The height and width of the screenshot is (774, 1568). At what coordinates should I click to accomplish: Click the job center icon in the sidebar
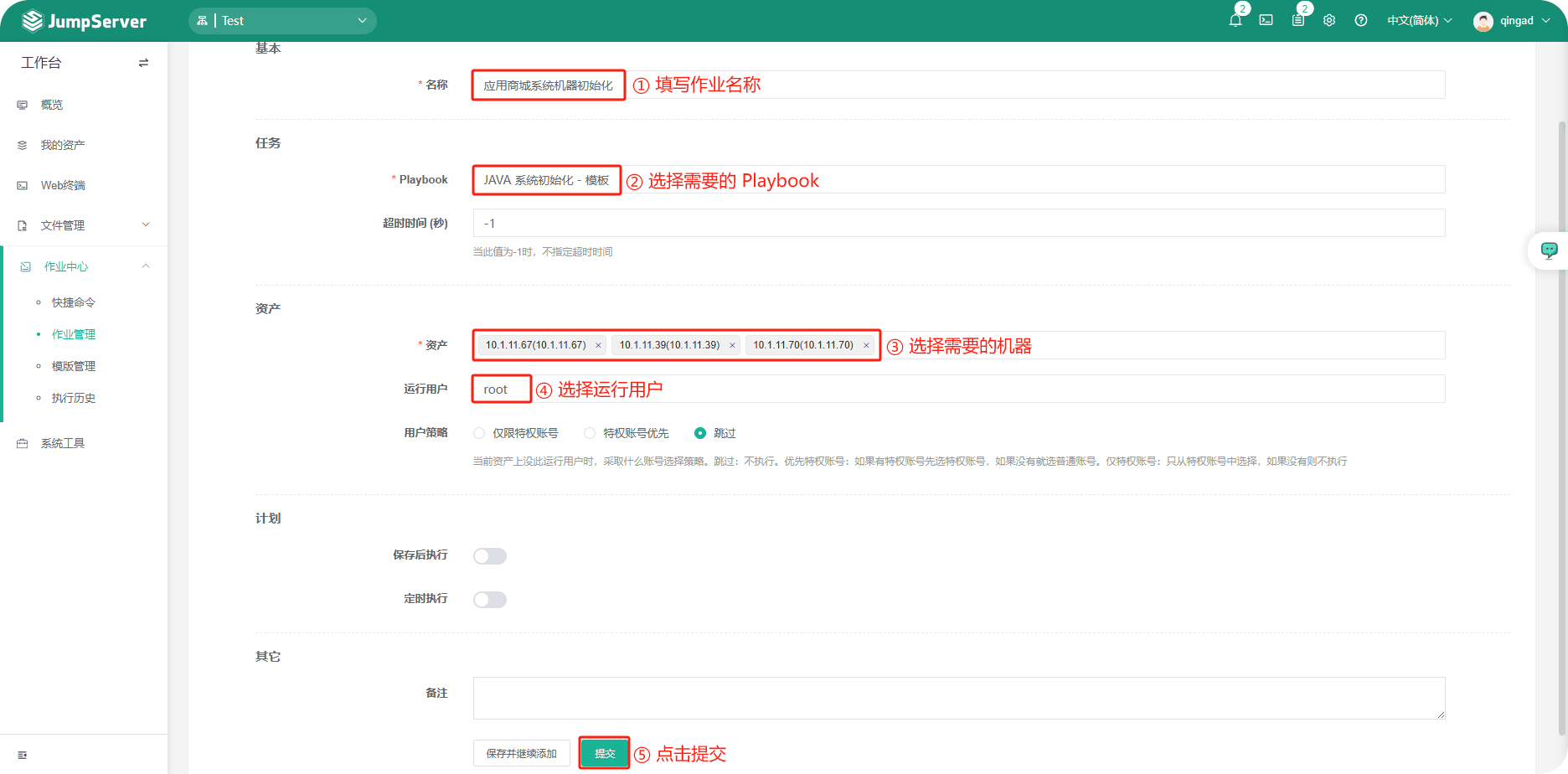point(26,266)
